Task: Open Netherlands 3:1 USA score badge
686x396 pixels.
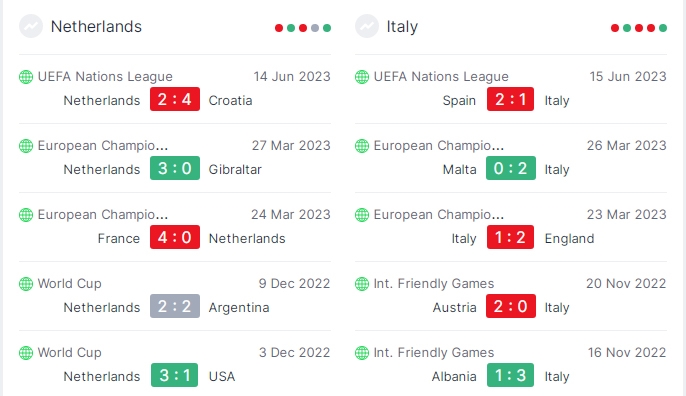Action: (x=175, y=375)
